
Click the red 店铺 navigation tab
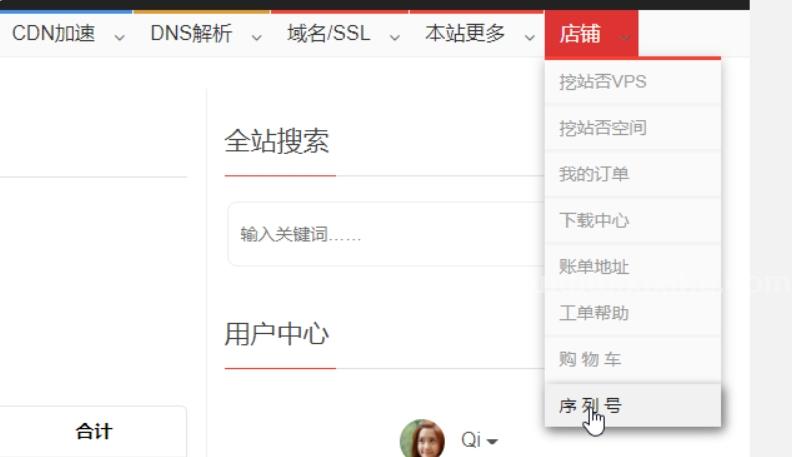pos(580,34)
